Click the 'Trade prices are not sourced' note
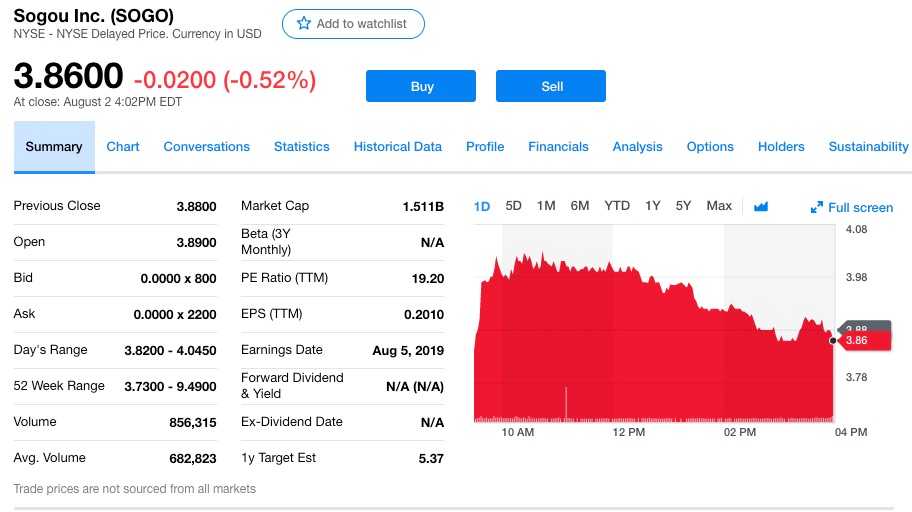Image resolution: width=912 pixels, height=512 pixels. 134,489
